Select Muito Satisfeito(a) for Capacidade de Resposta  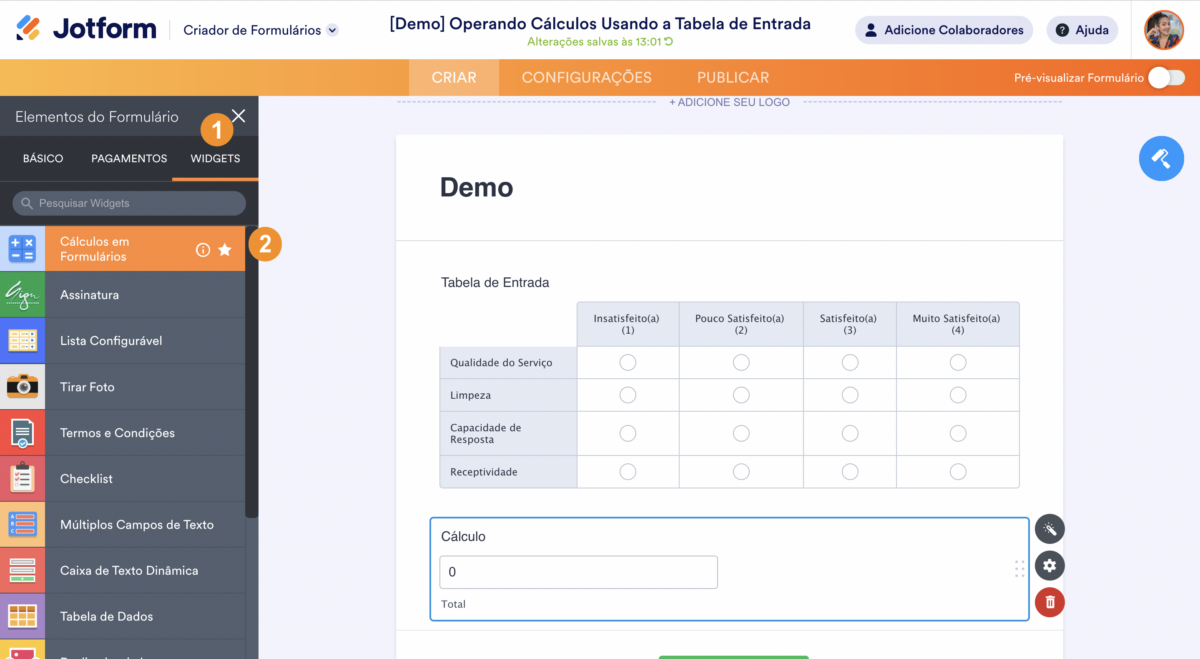(958, 433)
